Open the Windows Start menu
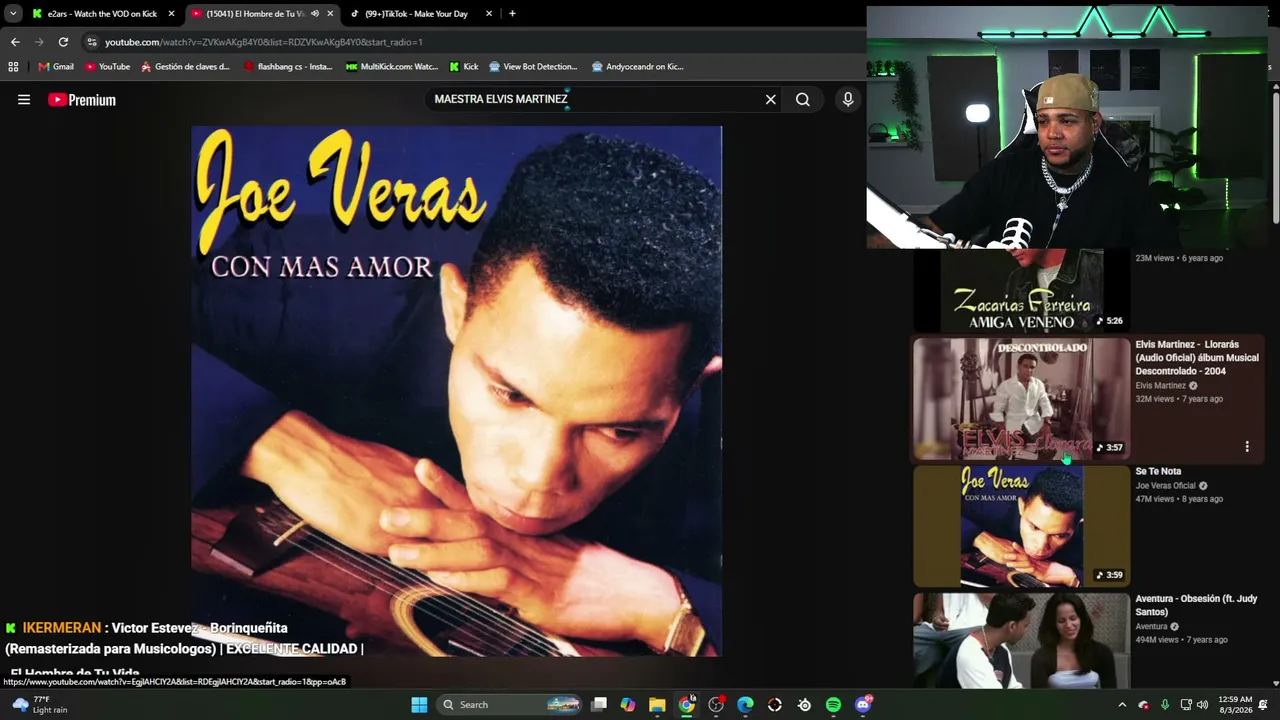This screenshot has height=720, width=1280. tap(419, 705)
